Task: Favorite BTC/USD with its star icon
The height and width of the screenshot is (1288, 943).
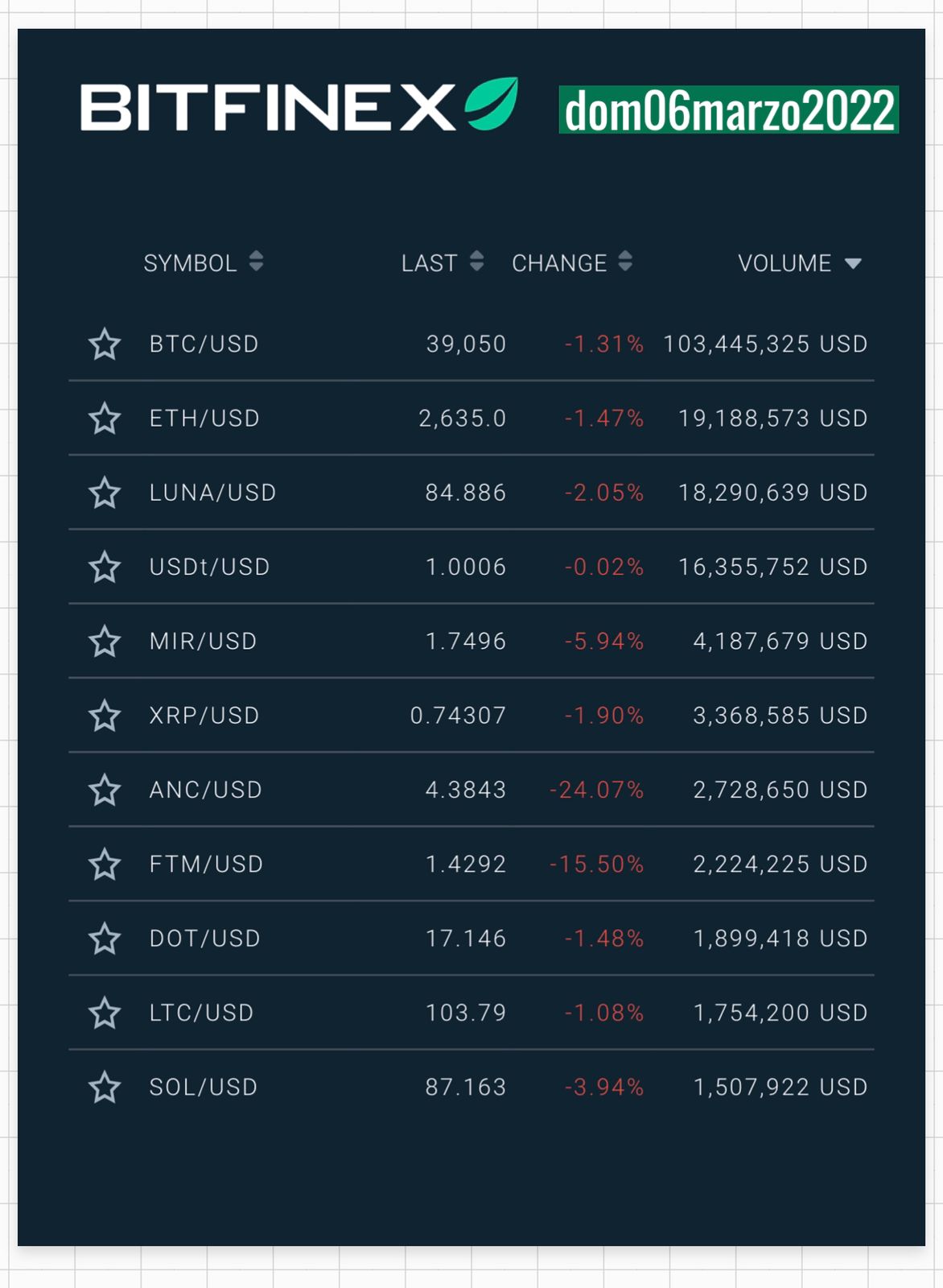Action: pos(105,345)
